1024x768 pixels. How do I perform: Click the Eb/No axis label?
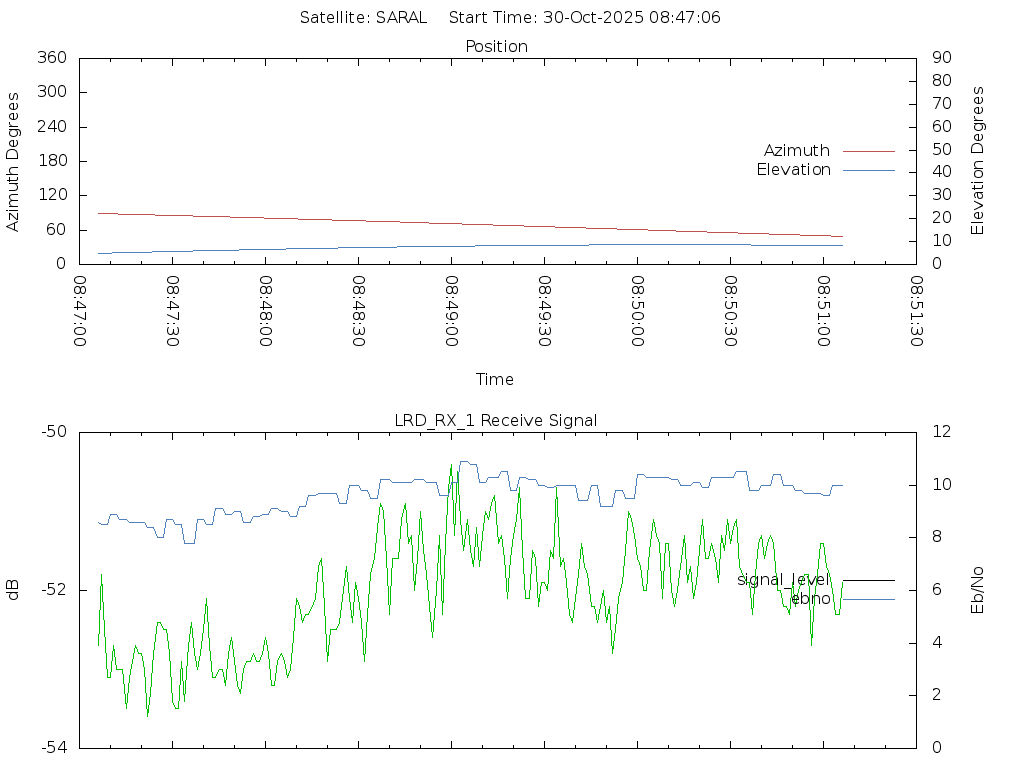click(978, 589)
